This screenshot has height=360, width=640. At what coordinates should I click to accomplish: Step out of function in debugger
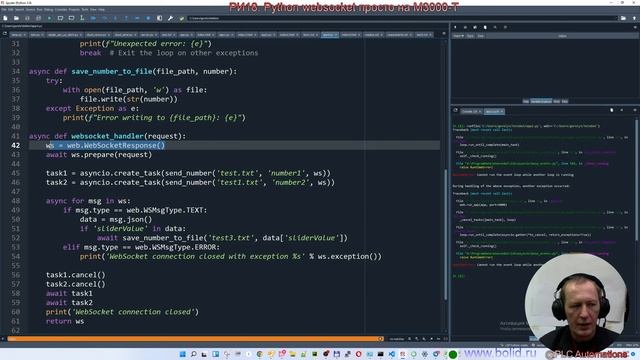click(x=126, y=18)
